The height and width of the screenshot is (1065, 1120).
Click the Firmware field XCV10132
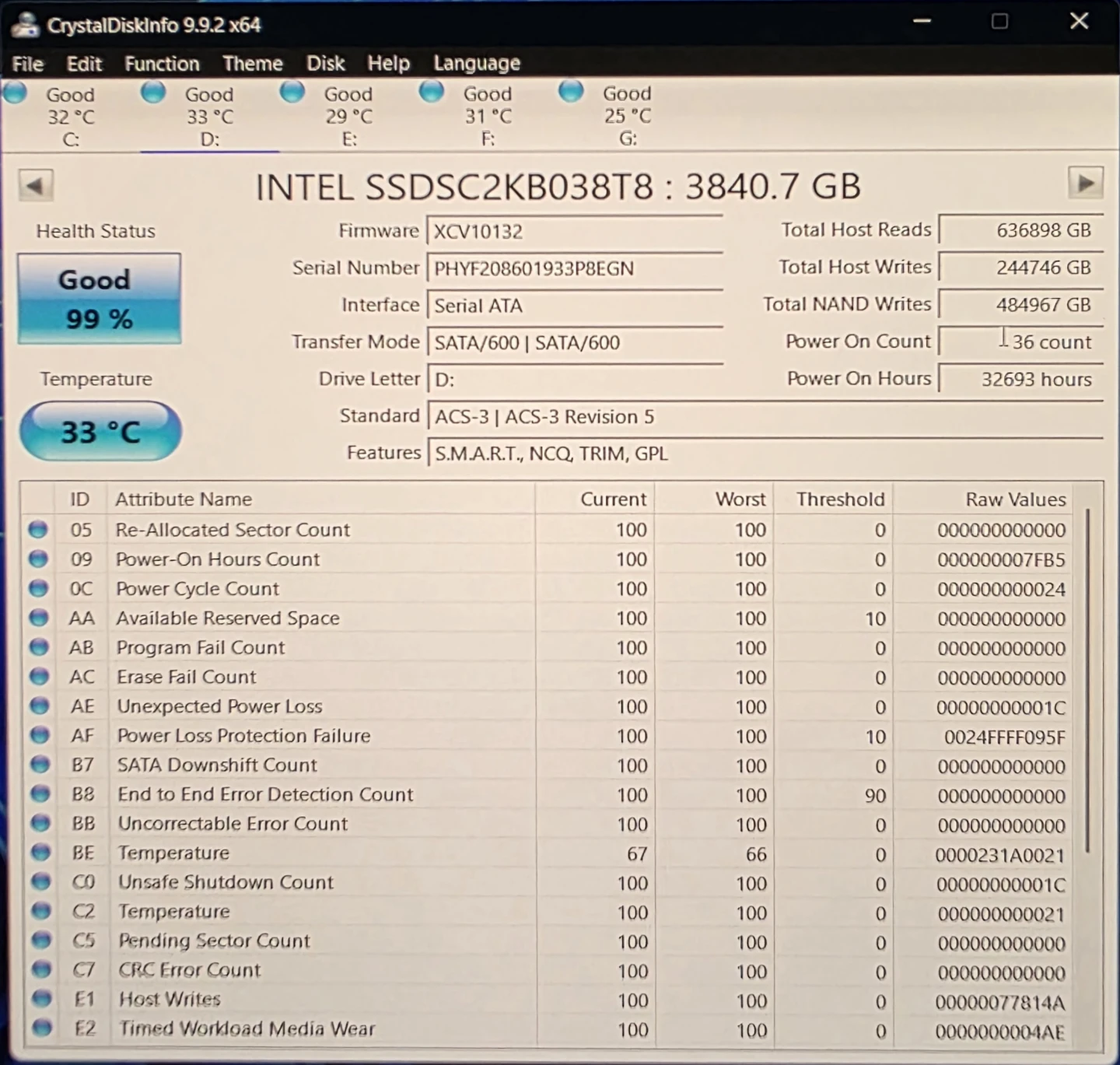575,232
